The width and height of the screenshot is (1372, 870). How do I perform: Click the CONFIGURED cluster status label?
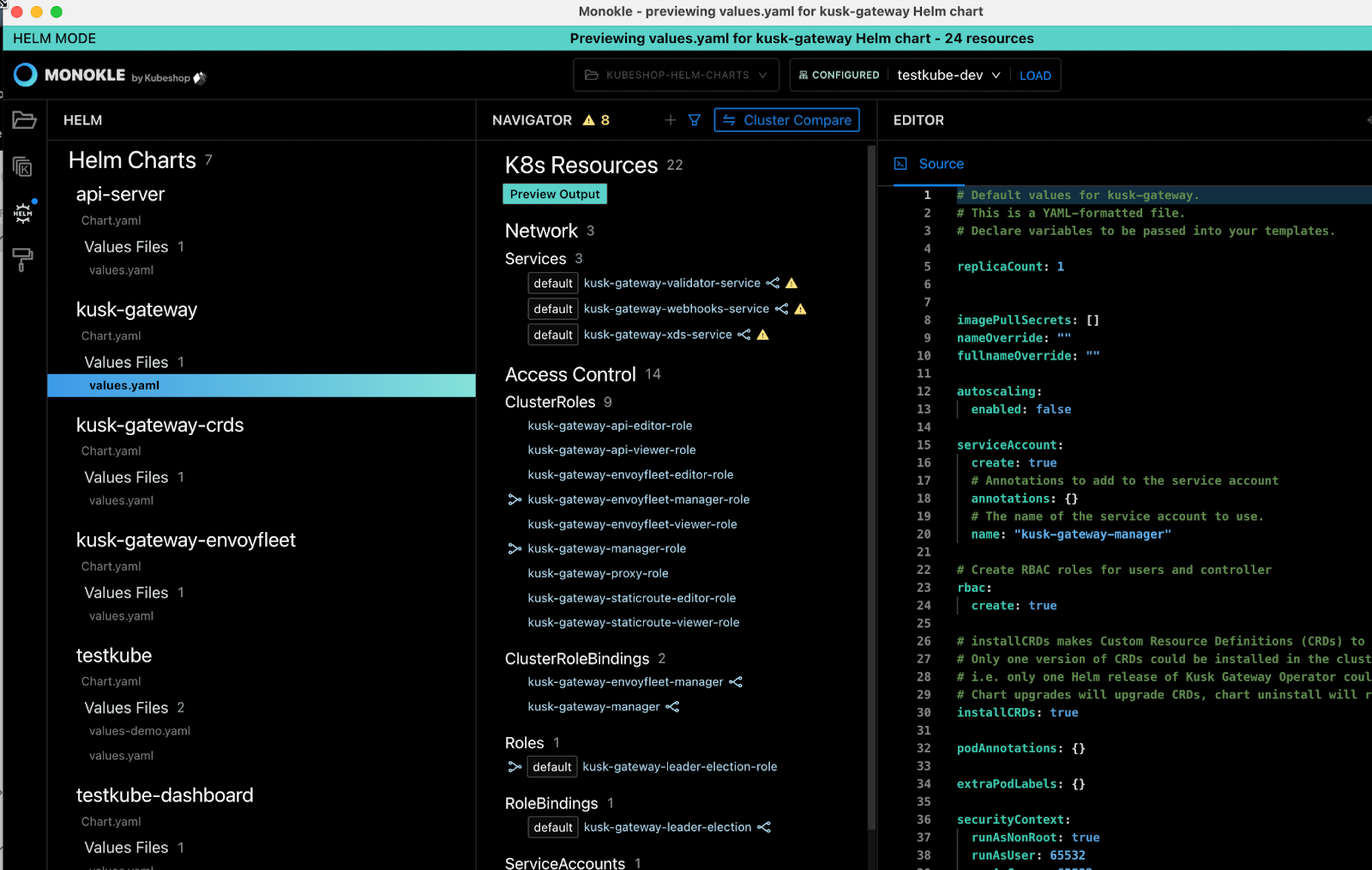839,75
